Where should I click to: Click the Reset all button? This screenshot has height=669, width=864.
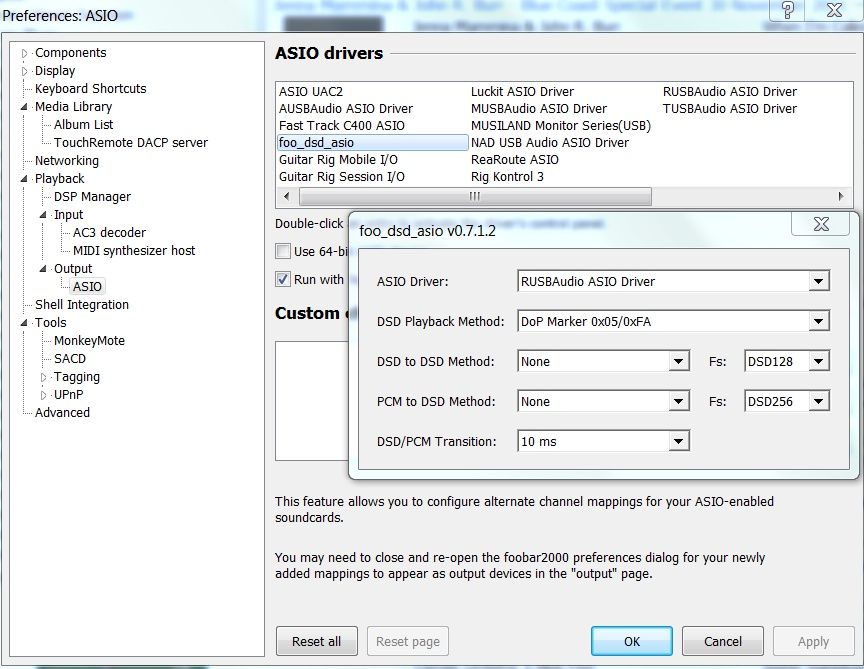click(x=317, y=641)
